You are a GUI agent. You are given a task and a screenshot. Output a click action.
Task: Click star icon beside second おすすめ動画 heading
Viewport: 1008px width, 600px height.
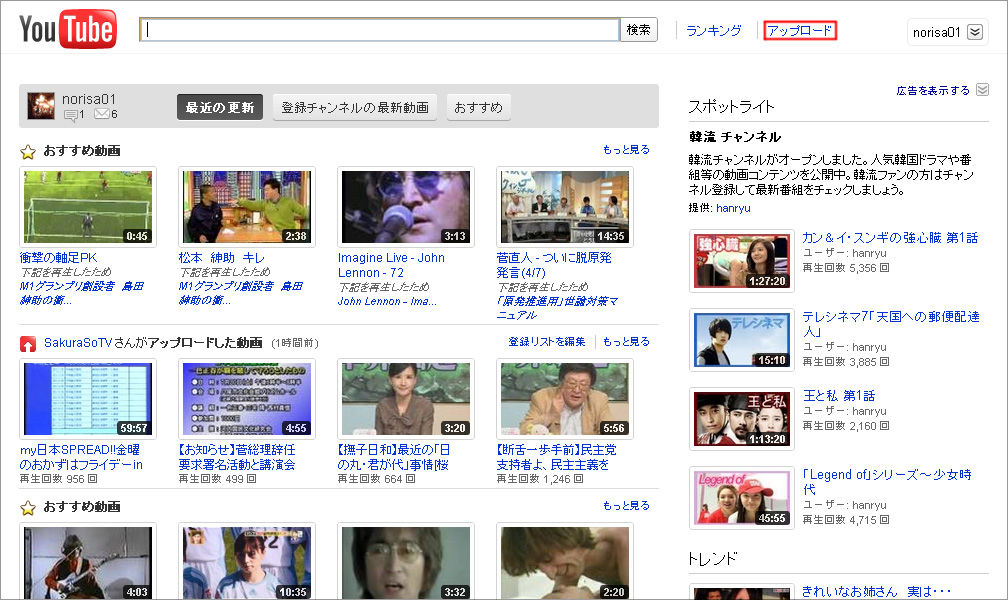click(x=28, y=508)
